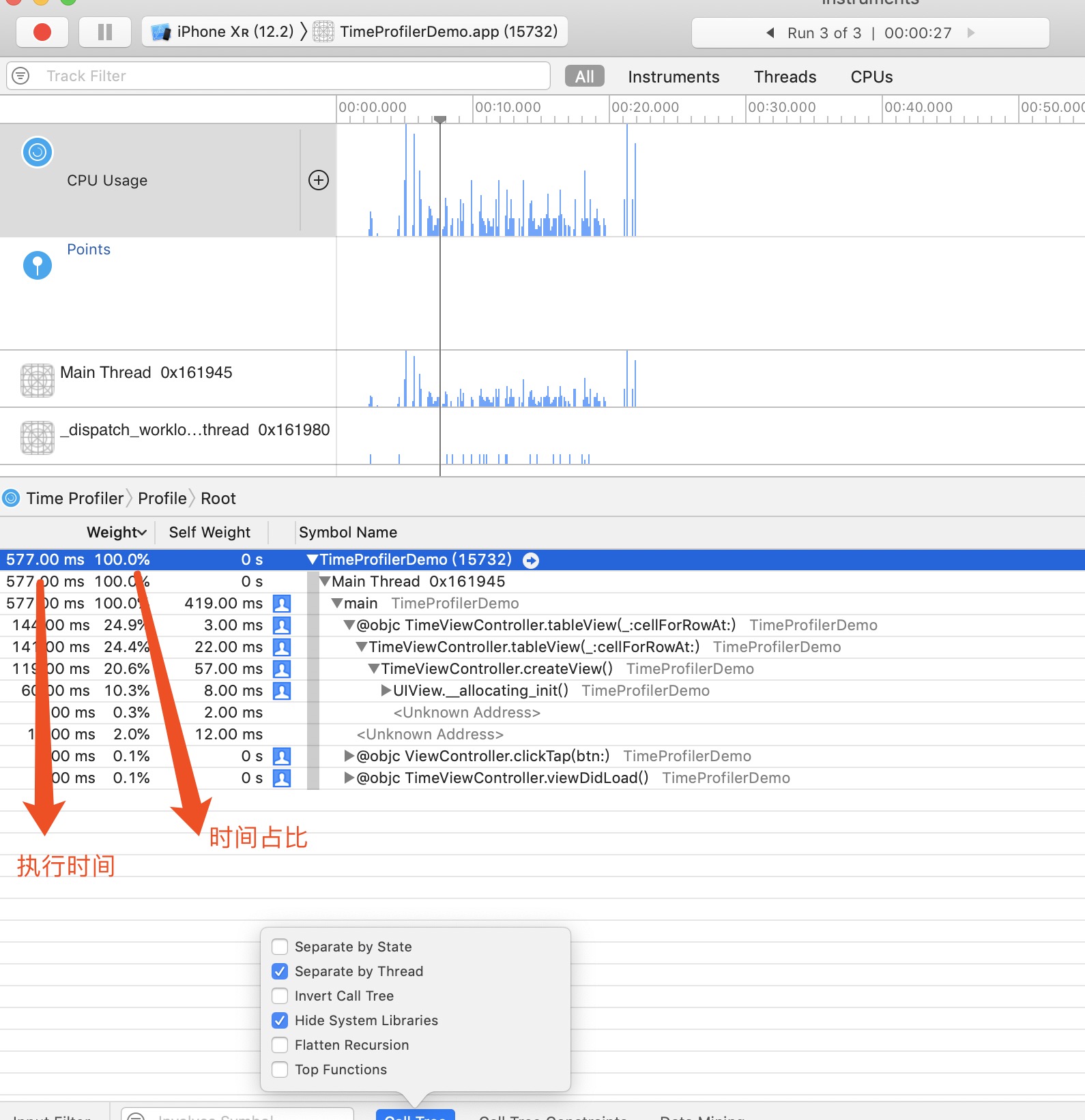Select Unknown Address row with 0.3%
The image size is (1085, 1120).
(542, 713)
